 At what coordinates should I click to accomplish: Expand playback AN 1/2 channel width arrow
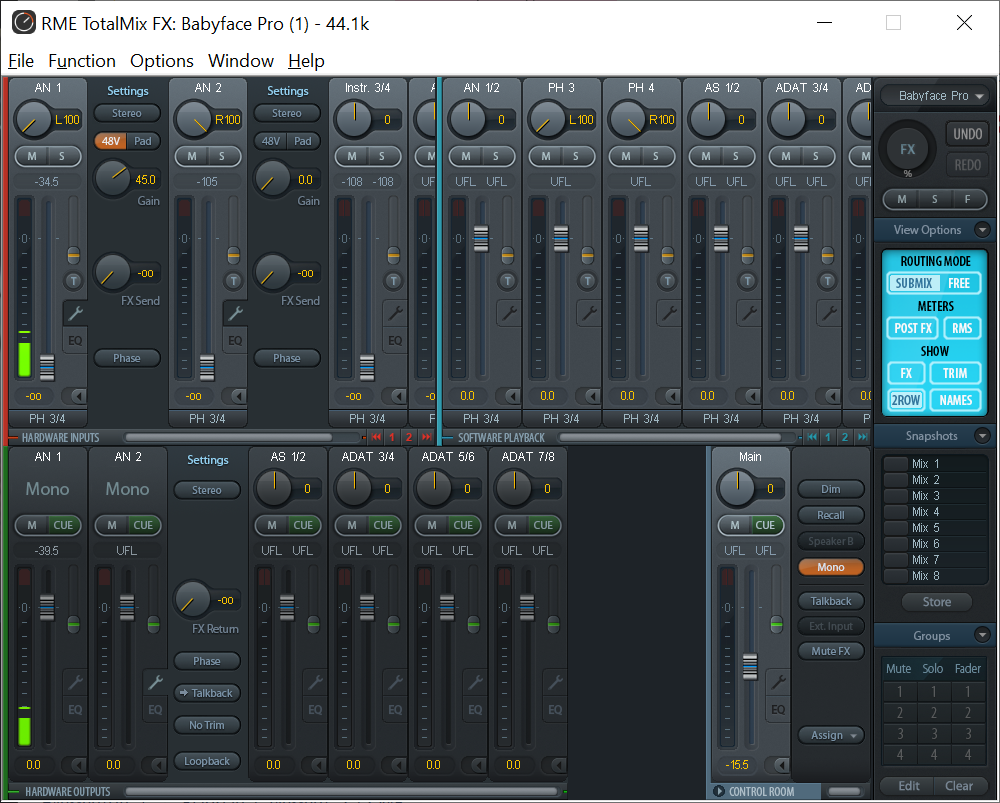coord(511,396)
